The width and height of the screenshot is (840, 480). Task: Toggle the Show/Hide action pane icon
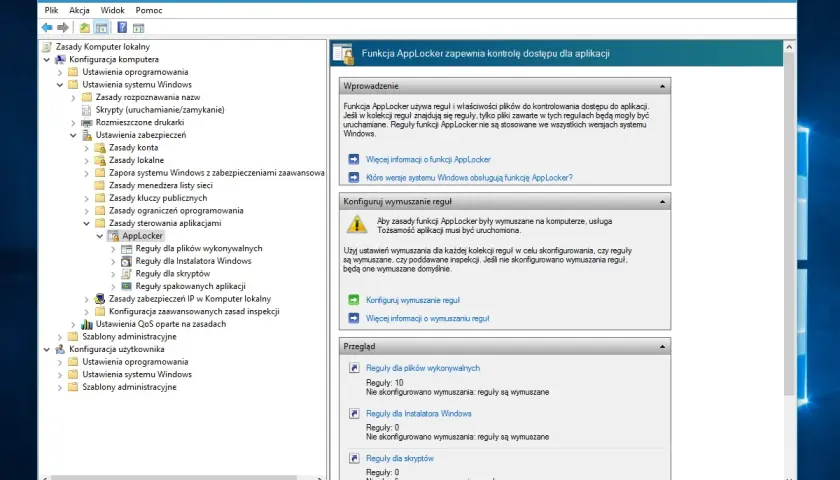point(138,28)
